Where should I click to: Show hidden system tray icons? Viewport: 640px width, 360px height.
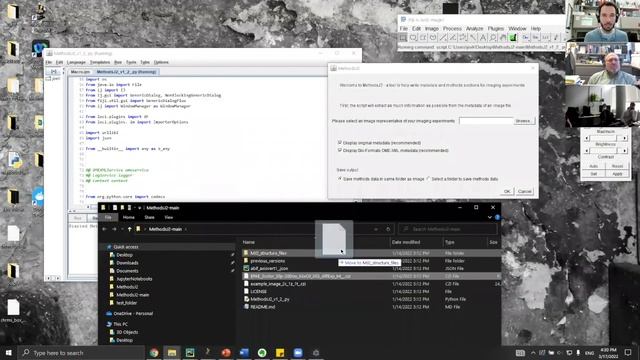[x=533, y=353]
